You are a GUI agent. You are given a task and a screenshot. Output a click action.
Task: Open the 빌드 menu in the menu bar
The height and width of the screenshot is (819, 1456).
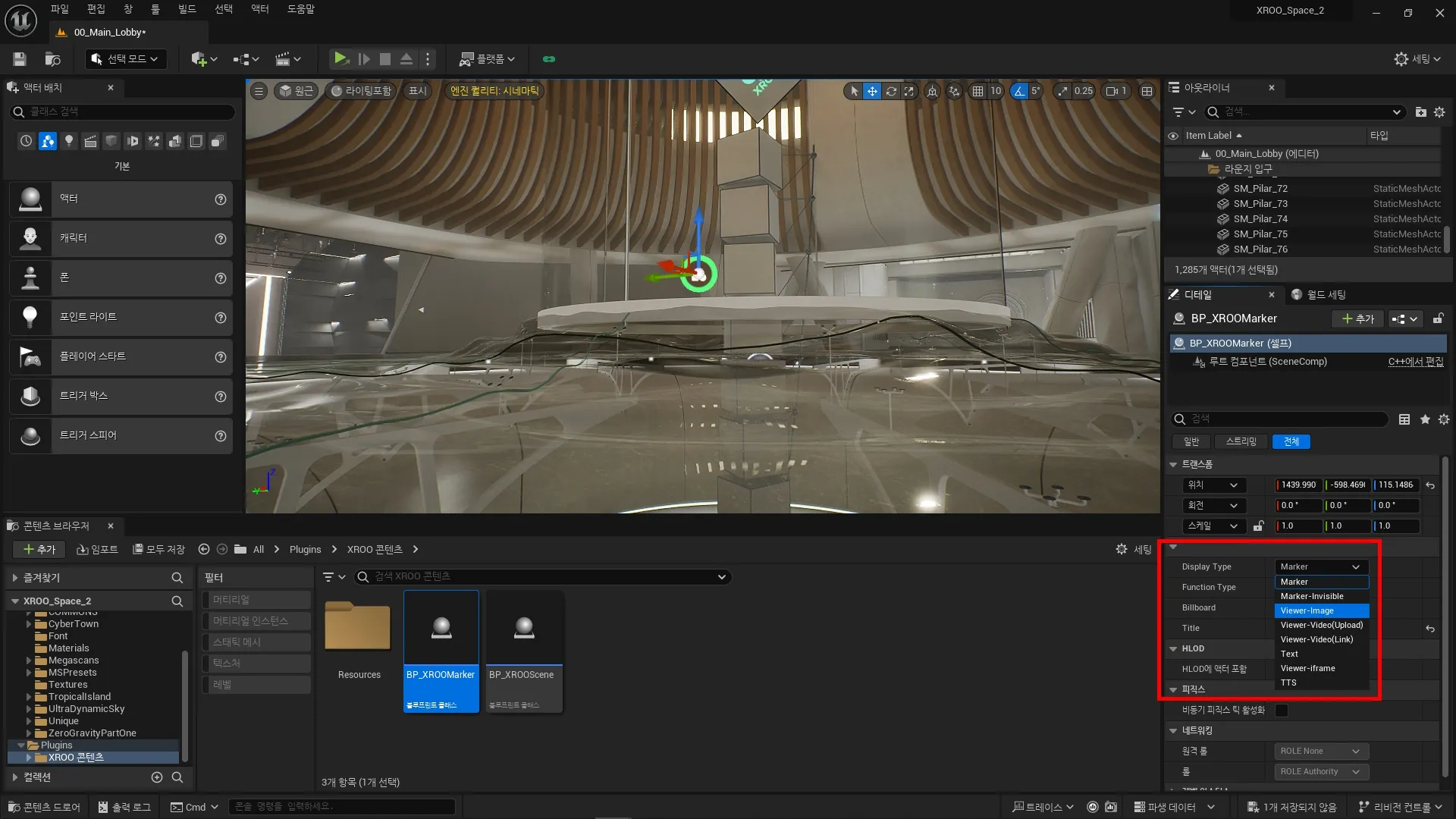(187, 9)
